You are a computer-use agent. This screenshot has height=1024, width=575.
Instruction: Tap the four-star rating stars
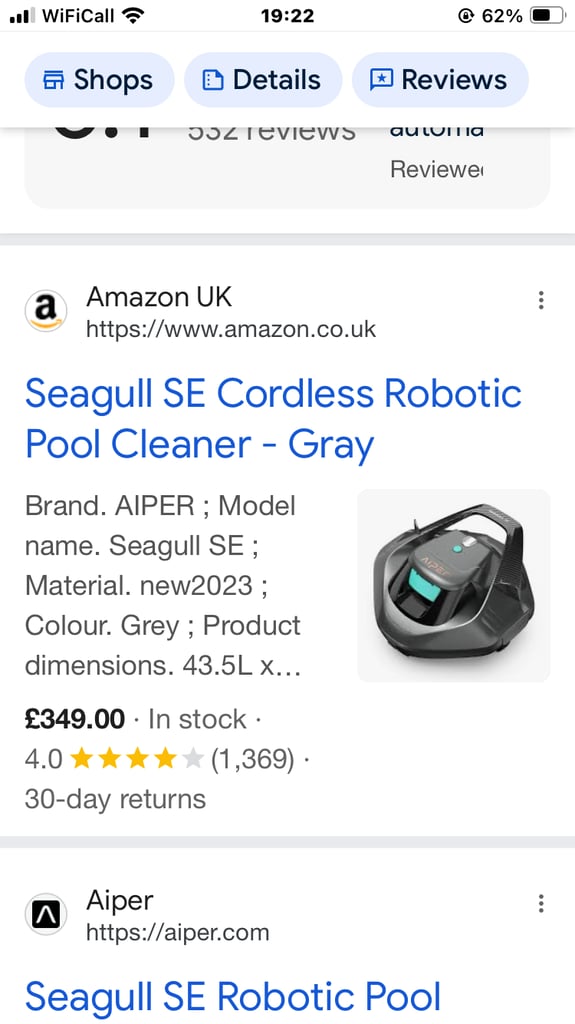[137, 759]
